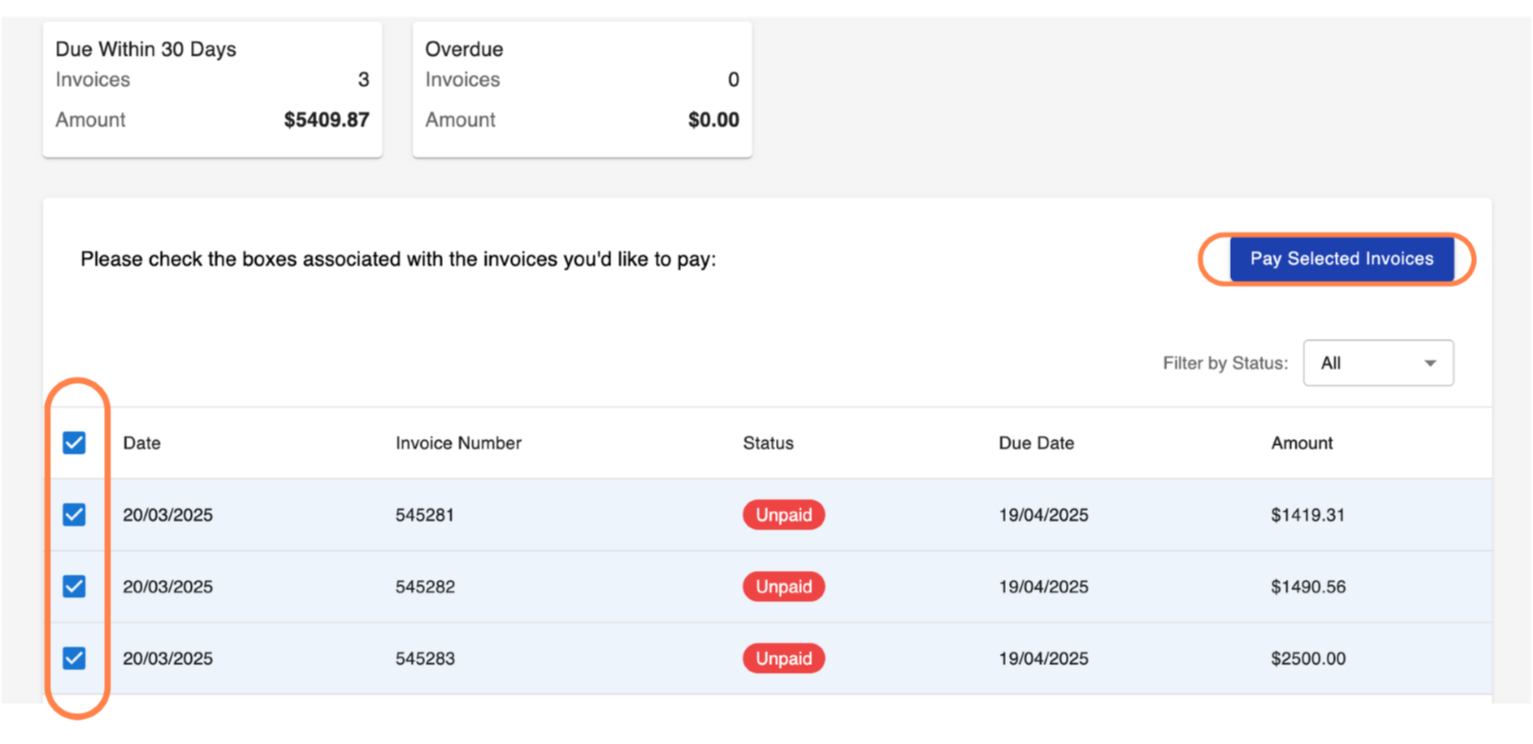Click the Amount column header

click(x=1302, y=443)
